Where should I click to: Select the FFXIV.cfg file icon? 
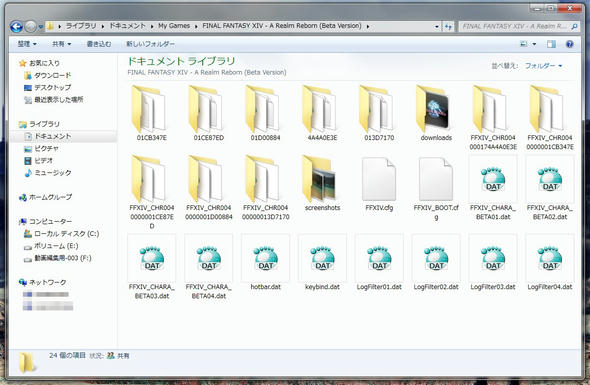379,179
